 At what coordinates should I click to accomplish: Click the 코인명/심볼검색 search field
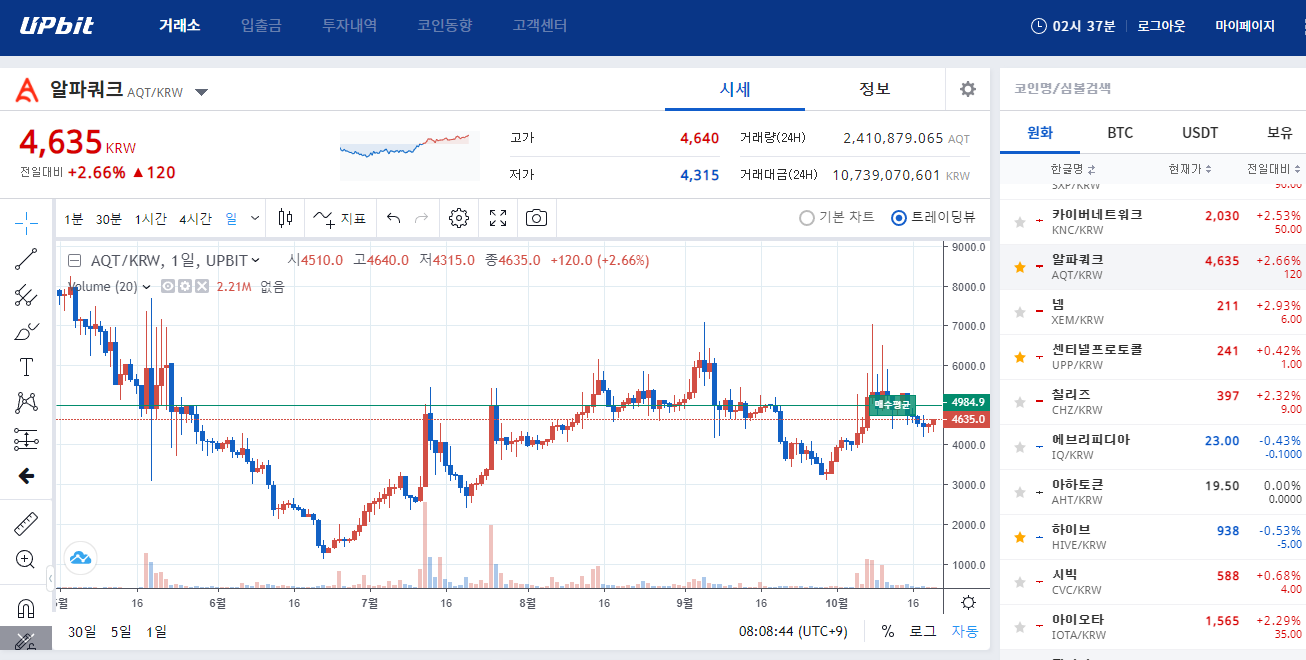pos(1152,88)
